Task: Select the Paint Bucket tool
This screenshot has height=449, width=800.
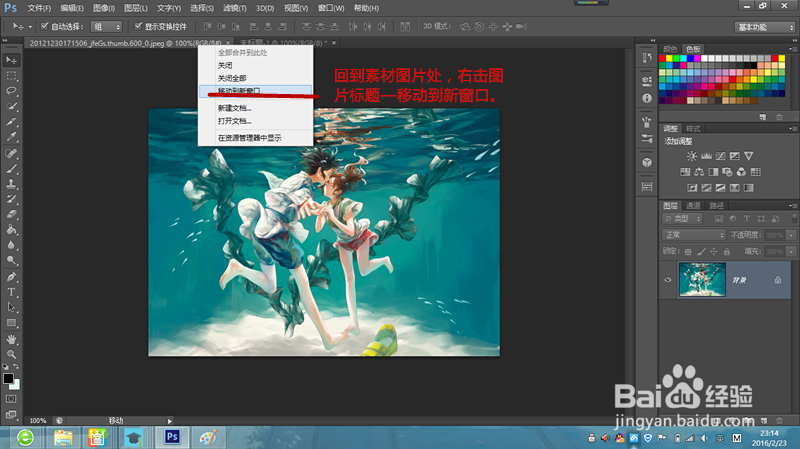Action: click(x=11, y=230)
